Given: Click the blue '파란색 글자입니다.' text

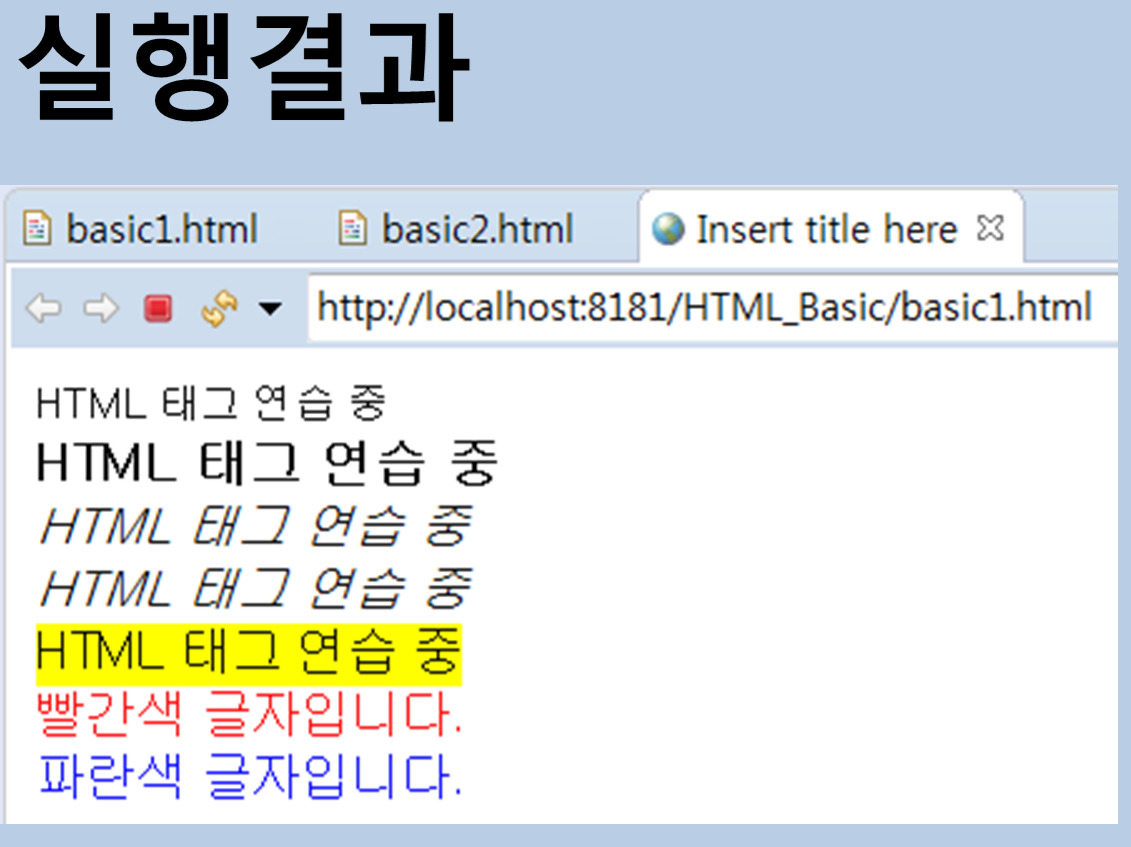Looking at the screenshot, I should click(250, 776).
